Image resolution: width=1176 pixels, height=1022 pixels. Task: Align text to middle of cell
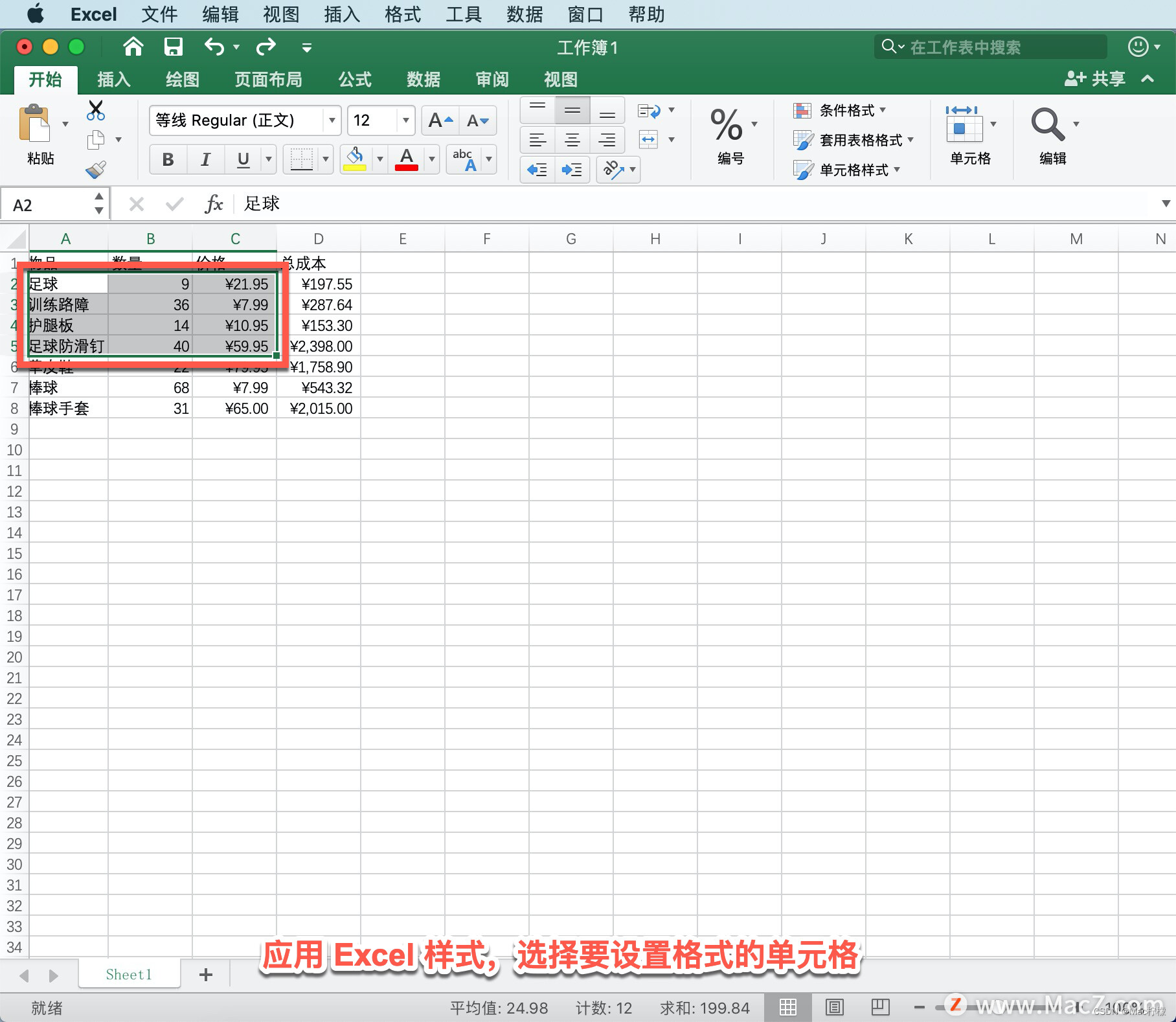tap(572, 110)
